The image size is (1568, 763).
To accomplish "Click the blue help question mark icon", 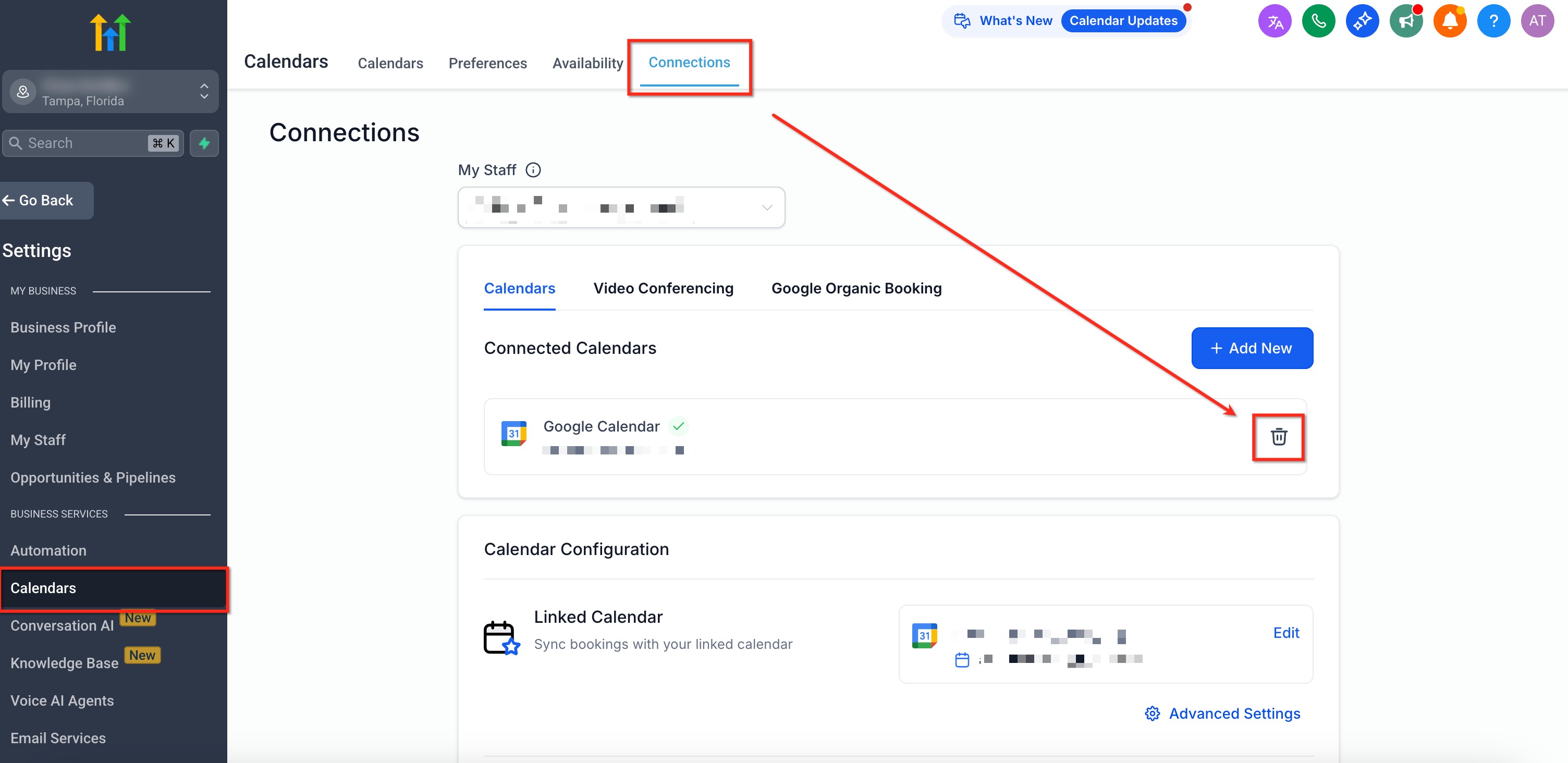I will pos(1494,21).
